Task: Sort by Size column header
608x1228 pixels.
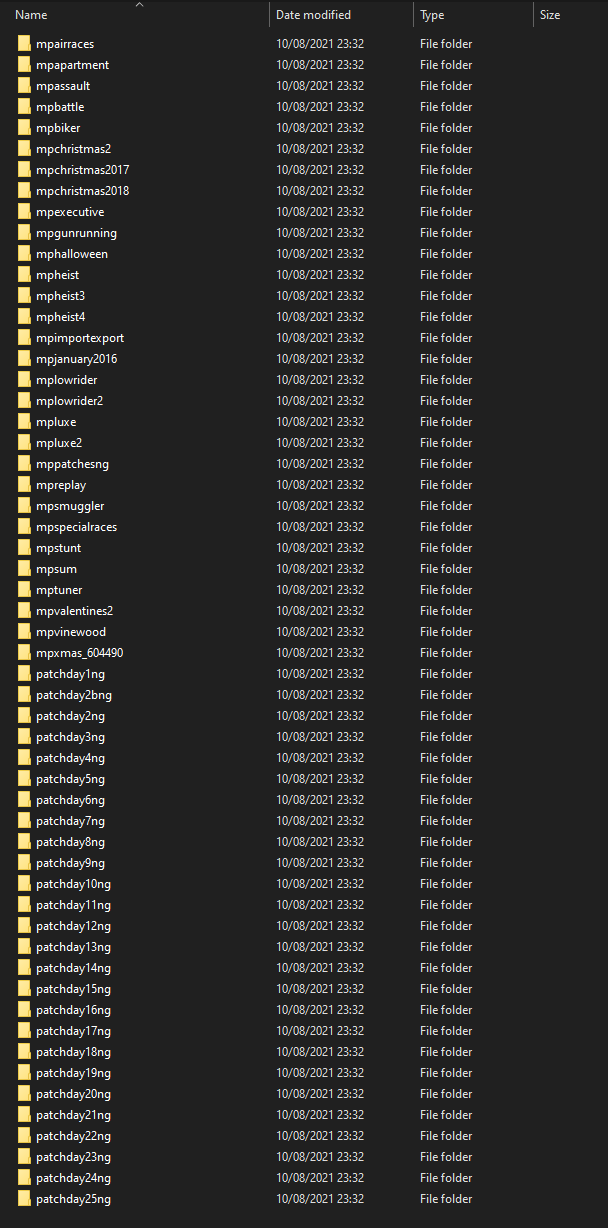Action: 570,15
